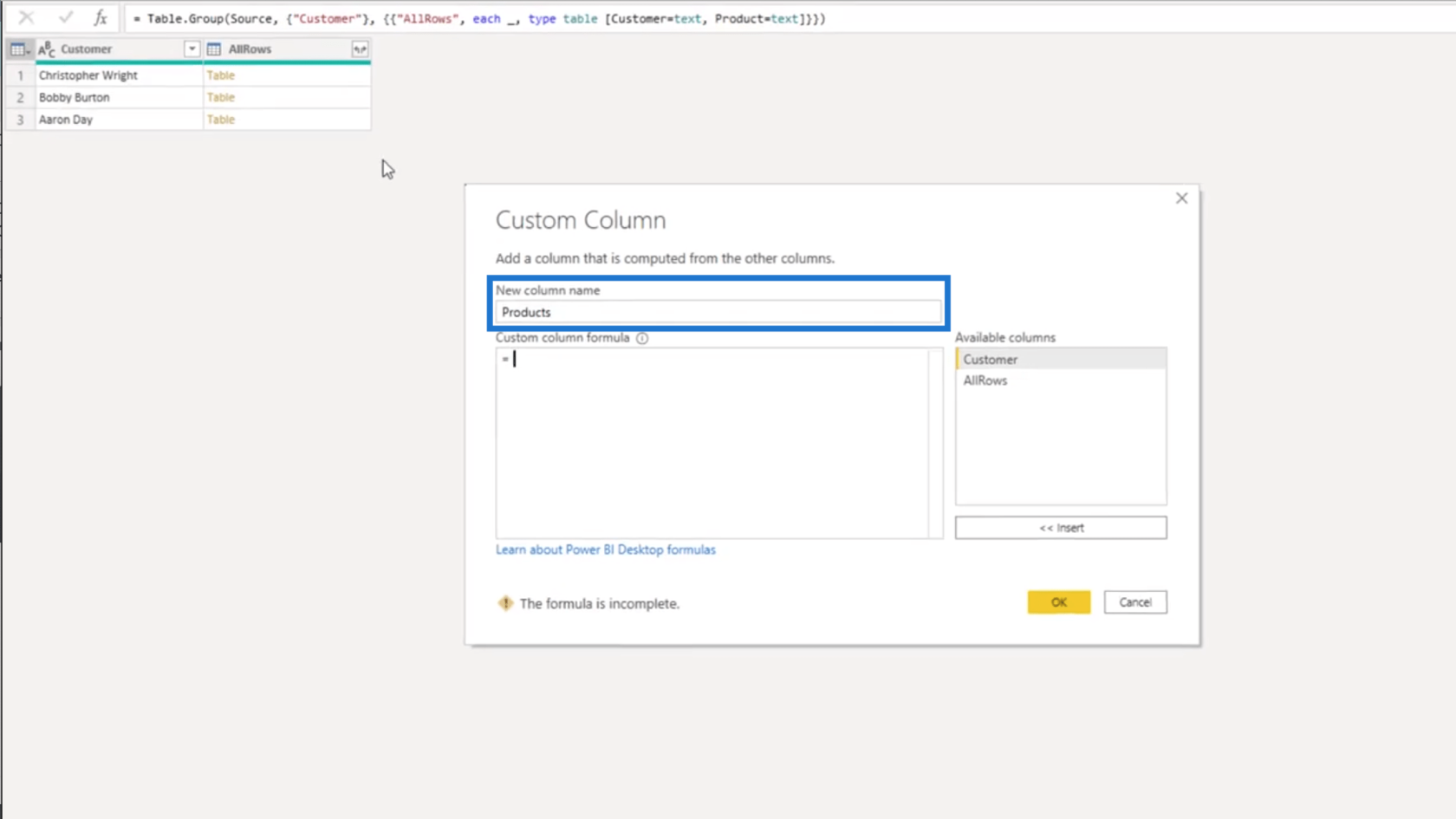Select Customer in Available columns
Image resolution: width=1456 pixels, height=819 pixels.
click(x=1061, y=359)
